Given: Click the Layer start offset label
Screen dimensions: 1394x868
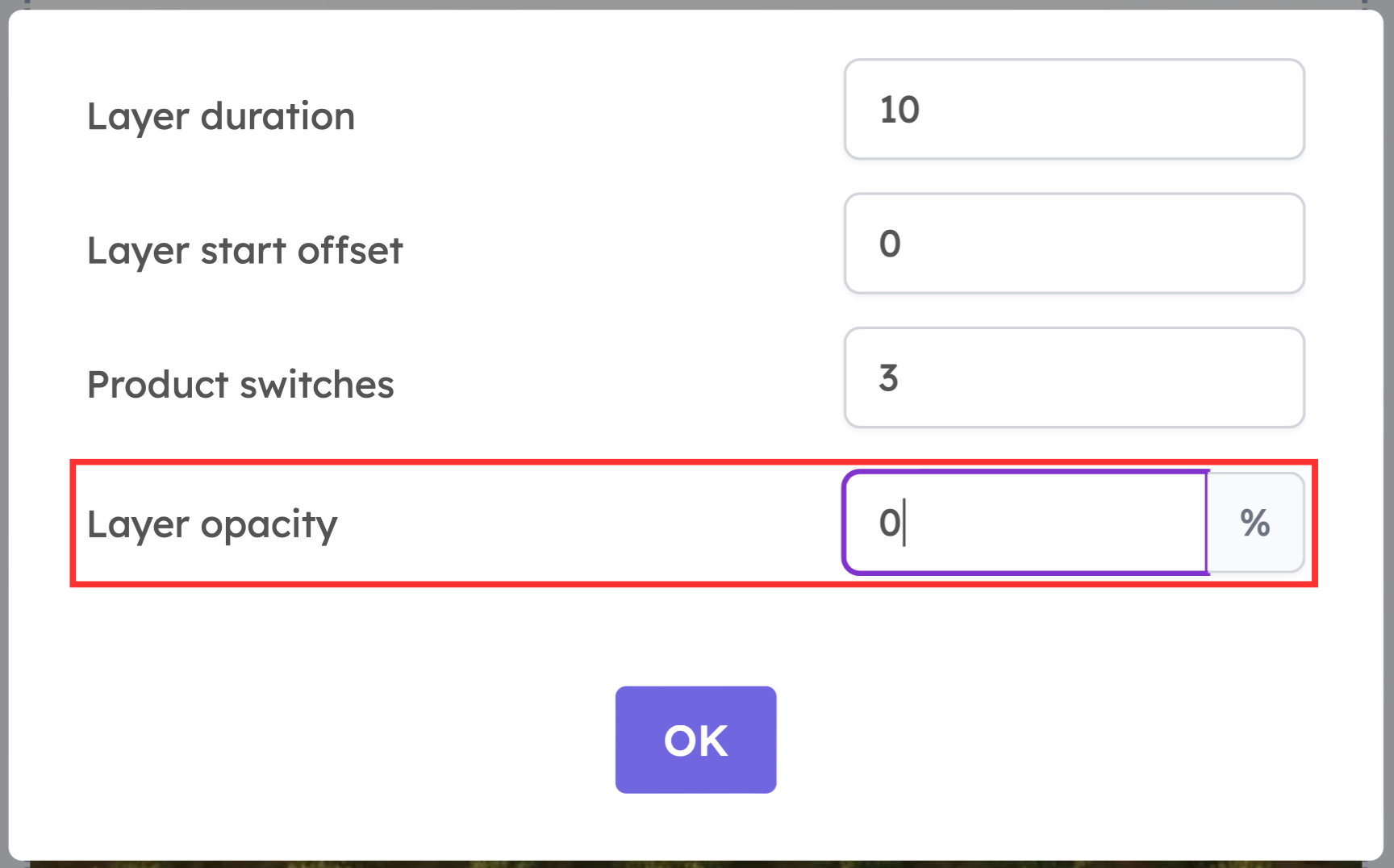Looking at the screenshot, I should 244,251.
